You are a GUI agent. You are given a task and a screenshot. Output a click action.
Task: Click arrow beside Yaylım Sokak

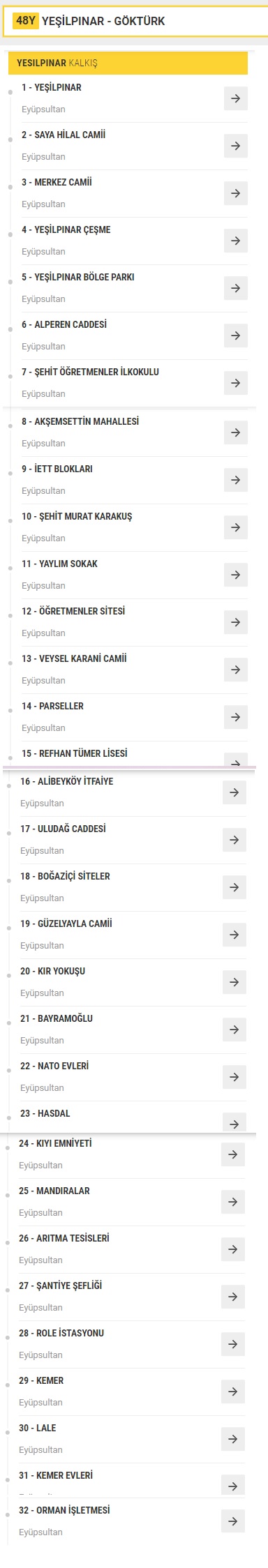coord(236,575)
